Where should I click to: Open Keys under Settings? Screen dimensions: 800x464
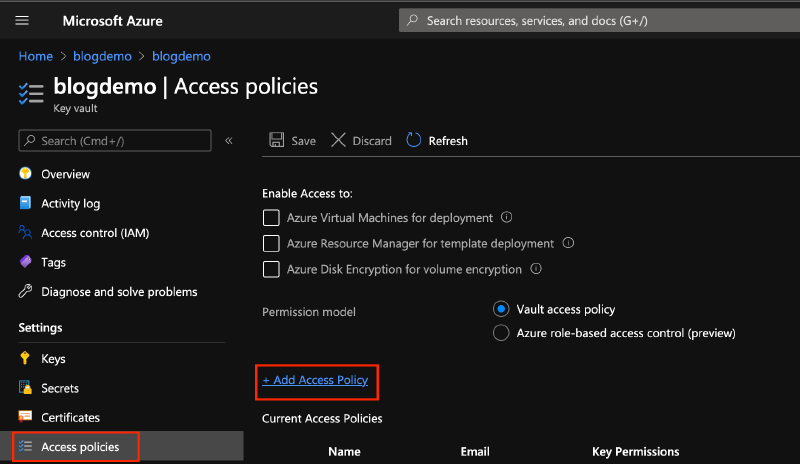[53, 358]
